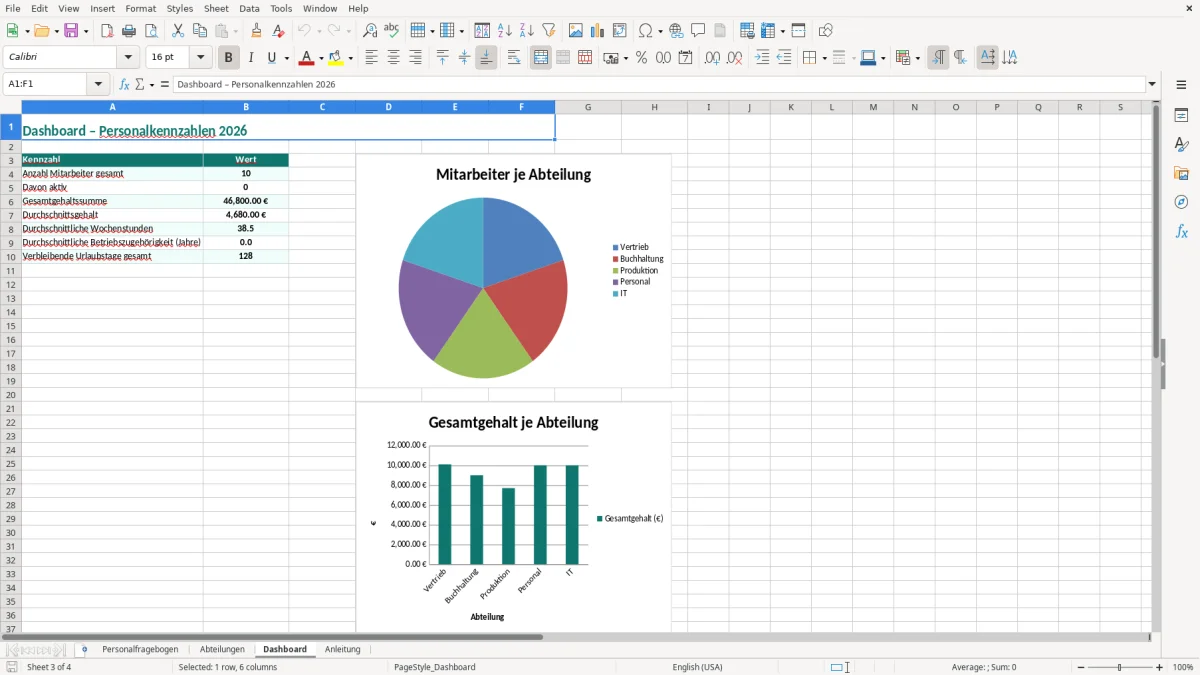Switch to Personalfragebogen sheet tab
Viewport: 1200px width, 675px height.
pos(140,649)
